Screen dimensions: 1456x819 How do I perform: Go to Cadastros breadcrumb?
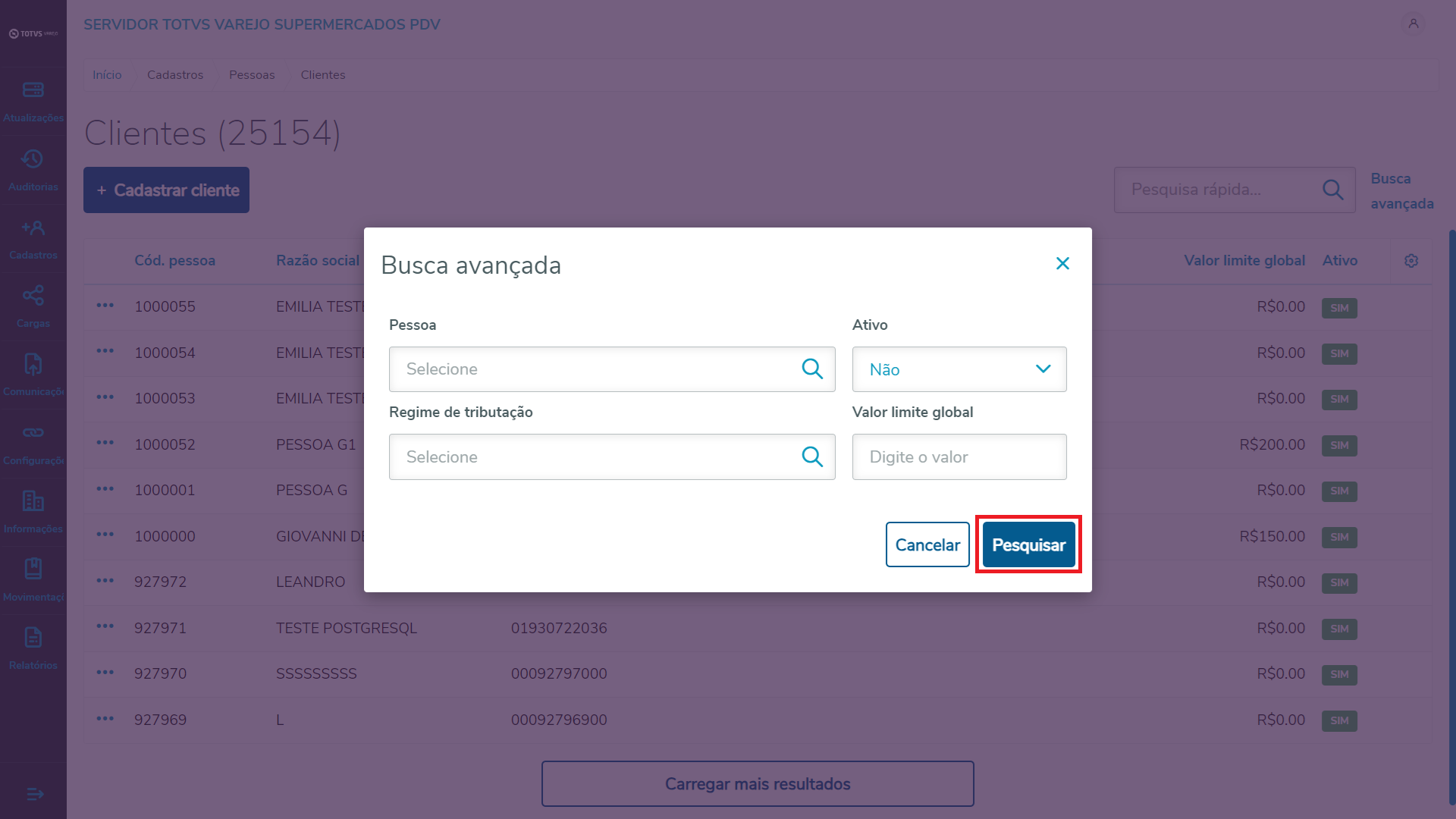tap(175, 75)
